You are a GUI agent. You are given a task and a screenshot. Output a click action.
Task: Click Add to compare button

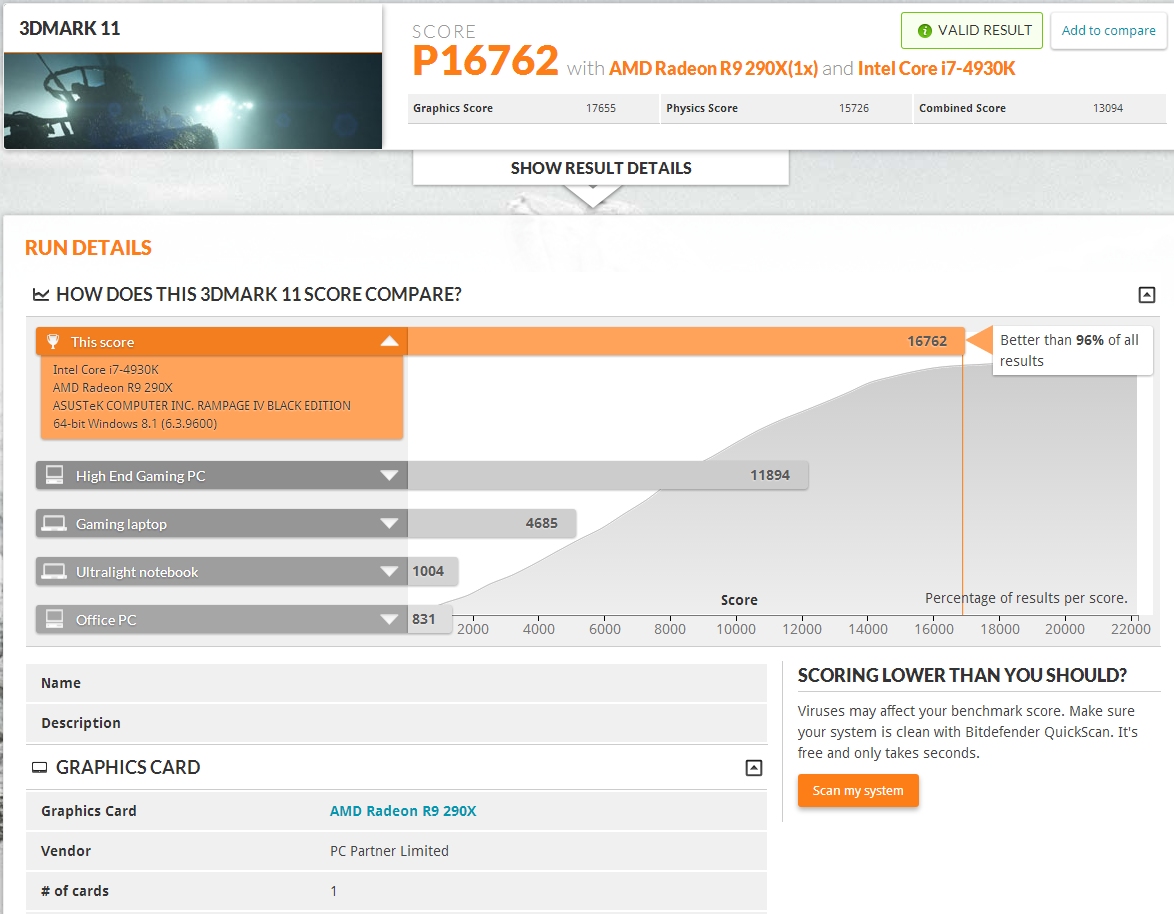pos(1108,31)
